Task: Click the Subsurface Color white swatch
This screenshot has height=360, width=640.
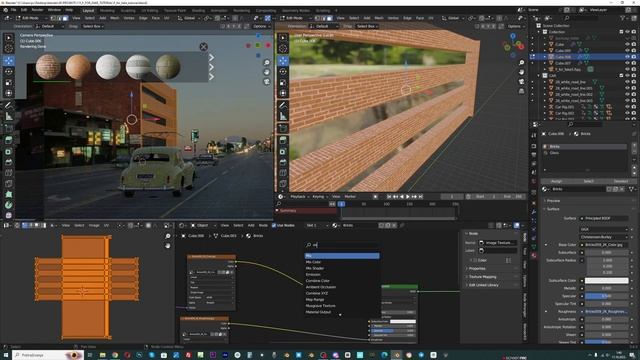Action: pyautogui.click(x=607, y=280)
